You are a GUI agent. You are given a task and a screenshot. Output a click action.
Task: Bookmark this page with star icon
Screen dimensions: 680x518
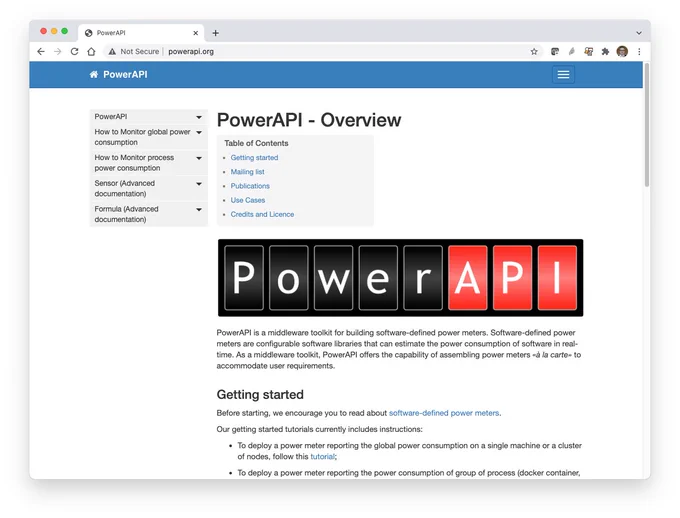[534, 52]
